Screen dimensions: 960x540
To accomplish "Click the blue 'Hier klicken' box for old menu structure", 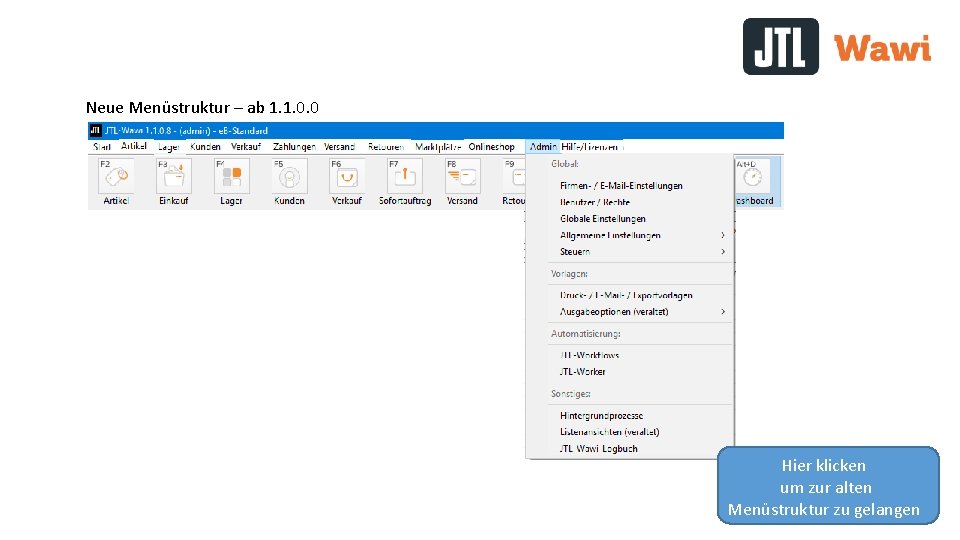I will [x=828, y=486].
